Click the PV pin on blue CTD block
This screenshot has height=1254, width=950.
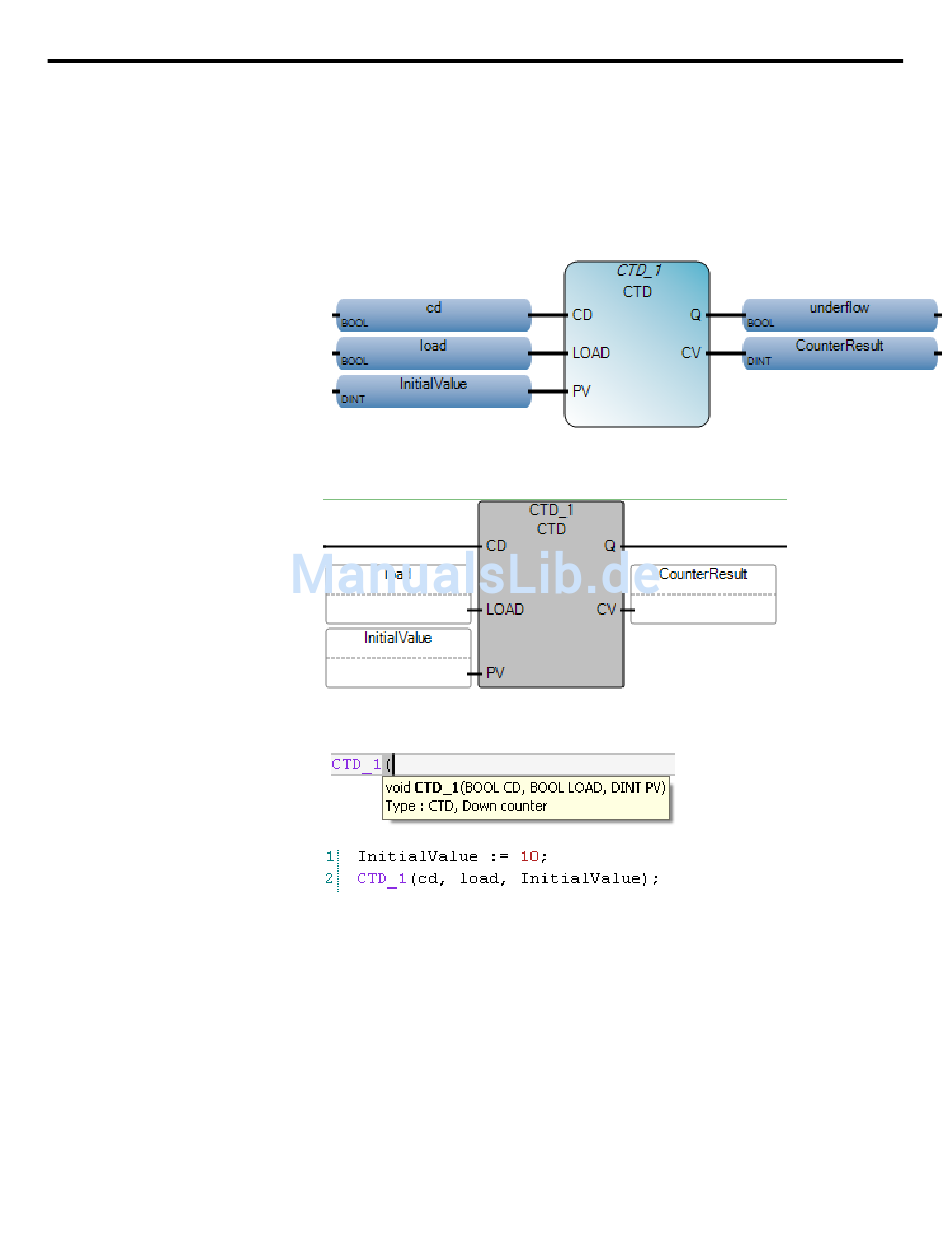[581, 391]
